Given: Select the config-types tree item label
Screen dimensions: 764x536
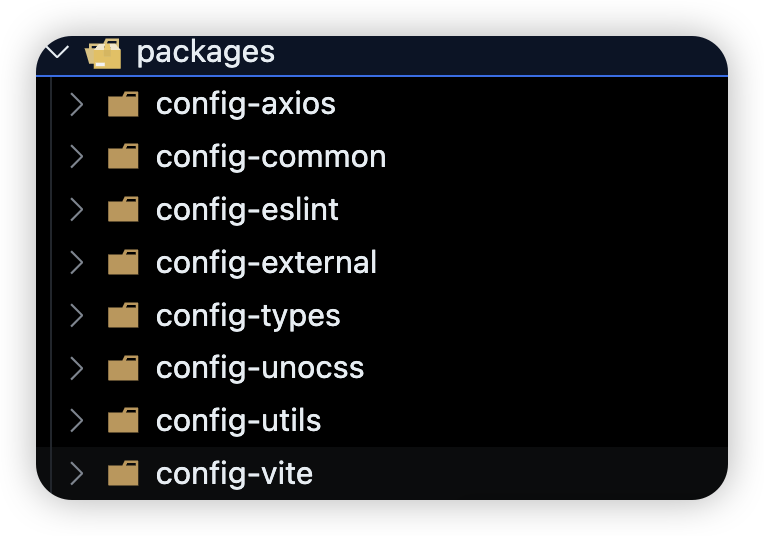Looking at the screenshot, I should click(x=248, y=316).
